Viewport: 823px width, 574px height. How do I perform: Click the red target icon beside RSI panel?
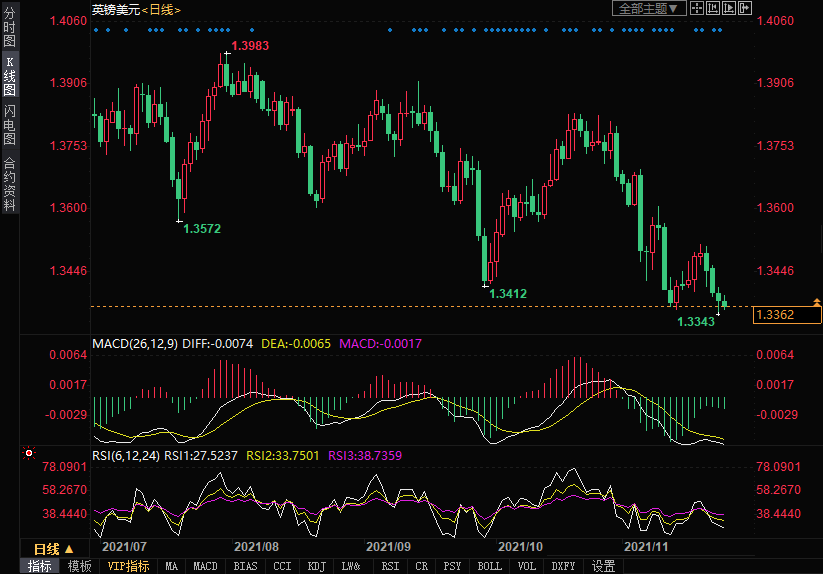click(29, 453)
